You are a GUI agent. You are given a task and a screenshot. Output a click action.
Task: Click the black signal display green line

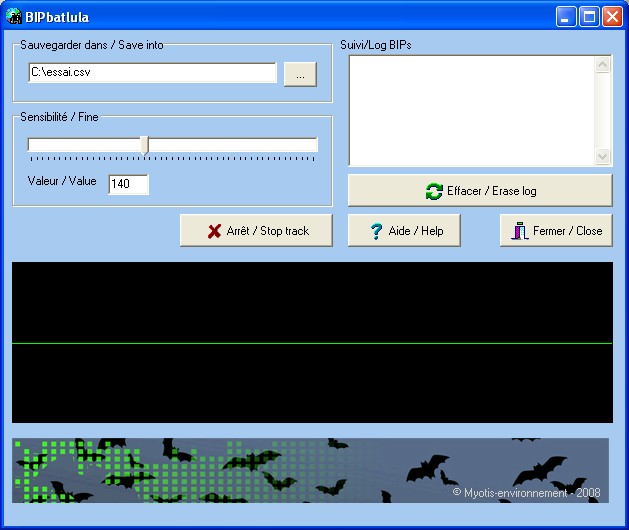(312, 343)
